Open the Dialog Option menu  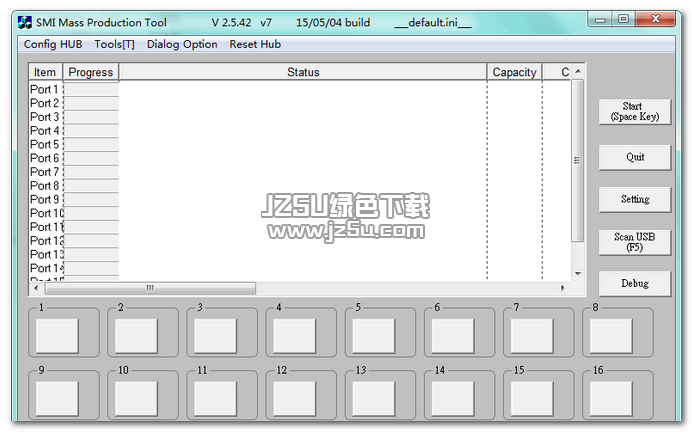(x=182, y=44)
